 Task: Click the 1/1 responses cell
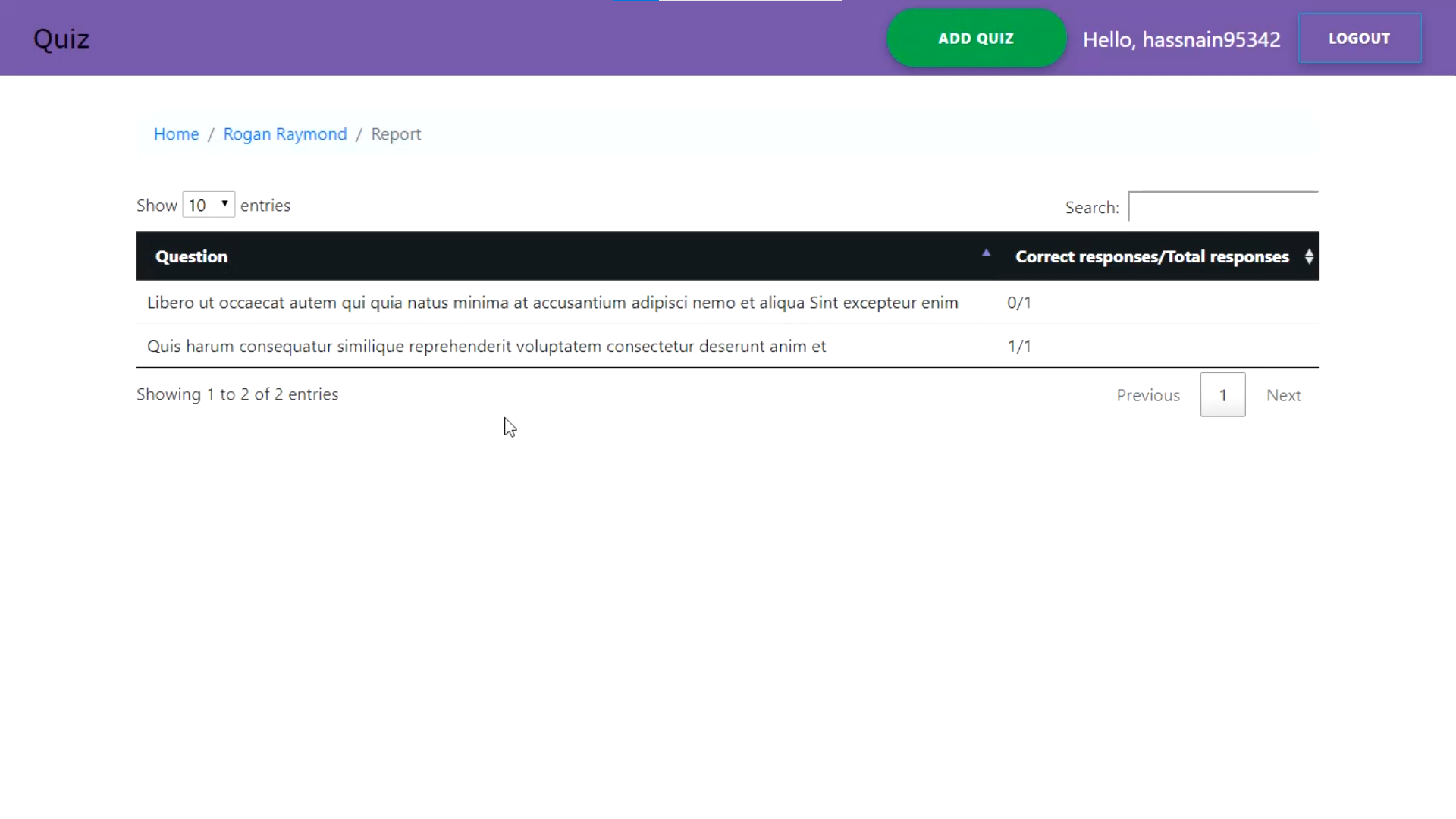[1018, 347]
